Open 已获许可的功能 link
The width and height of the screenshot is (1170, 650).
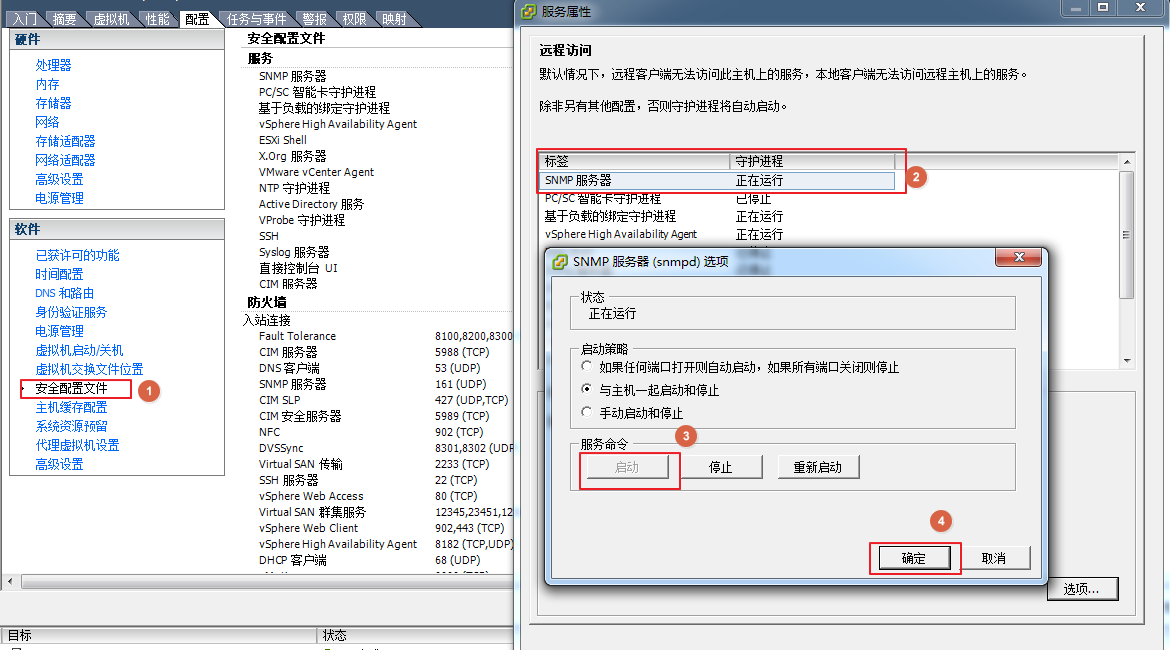click(78, 255)
